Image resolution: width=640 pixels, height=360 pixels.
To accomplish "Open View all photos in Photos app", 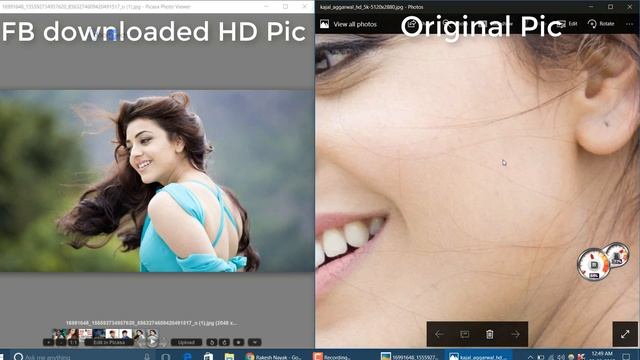I will click(348, 24).
